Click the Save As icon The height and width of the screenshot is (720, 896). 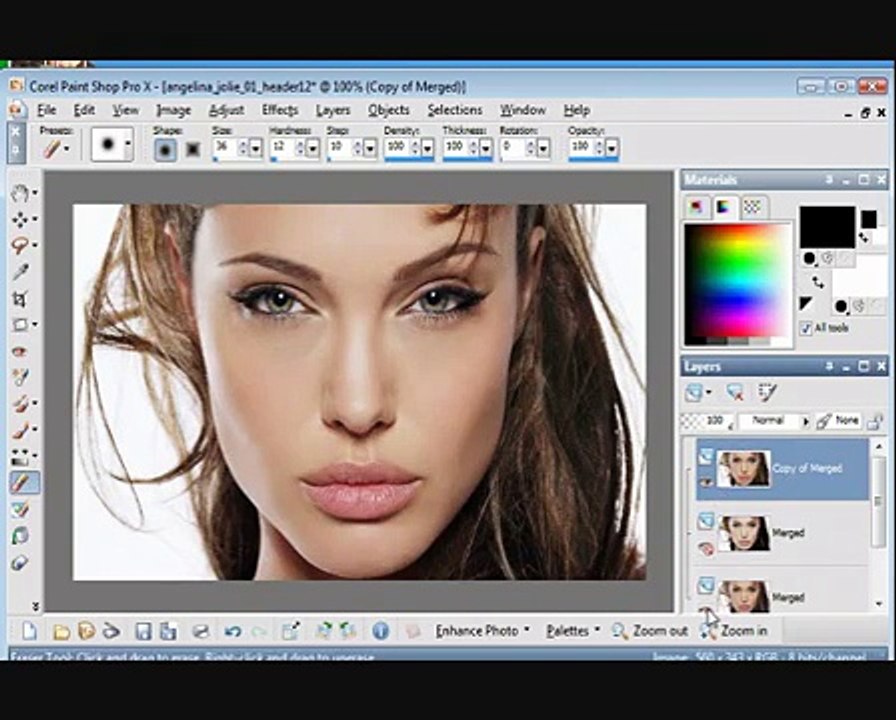pos(168,631)
